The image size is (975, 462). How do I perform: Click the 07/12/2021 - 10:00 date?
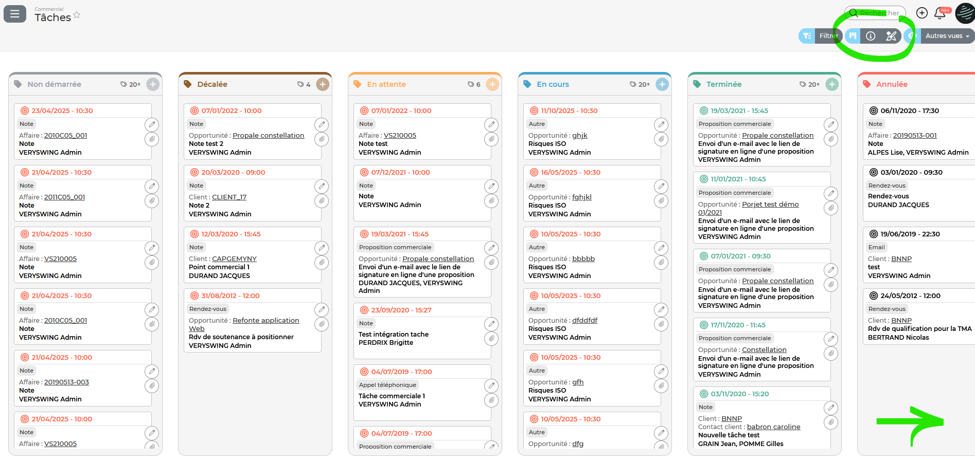click(401, 172)
